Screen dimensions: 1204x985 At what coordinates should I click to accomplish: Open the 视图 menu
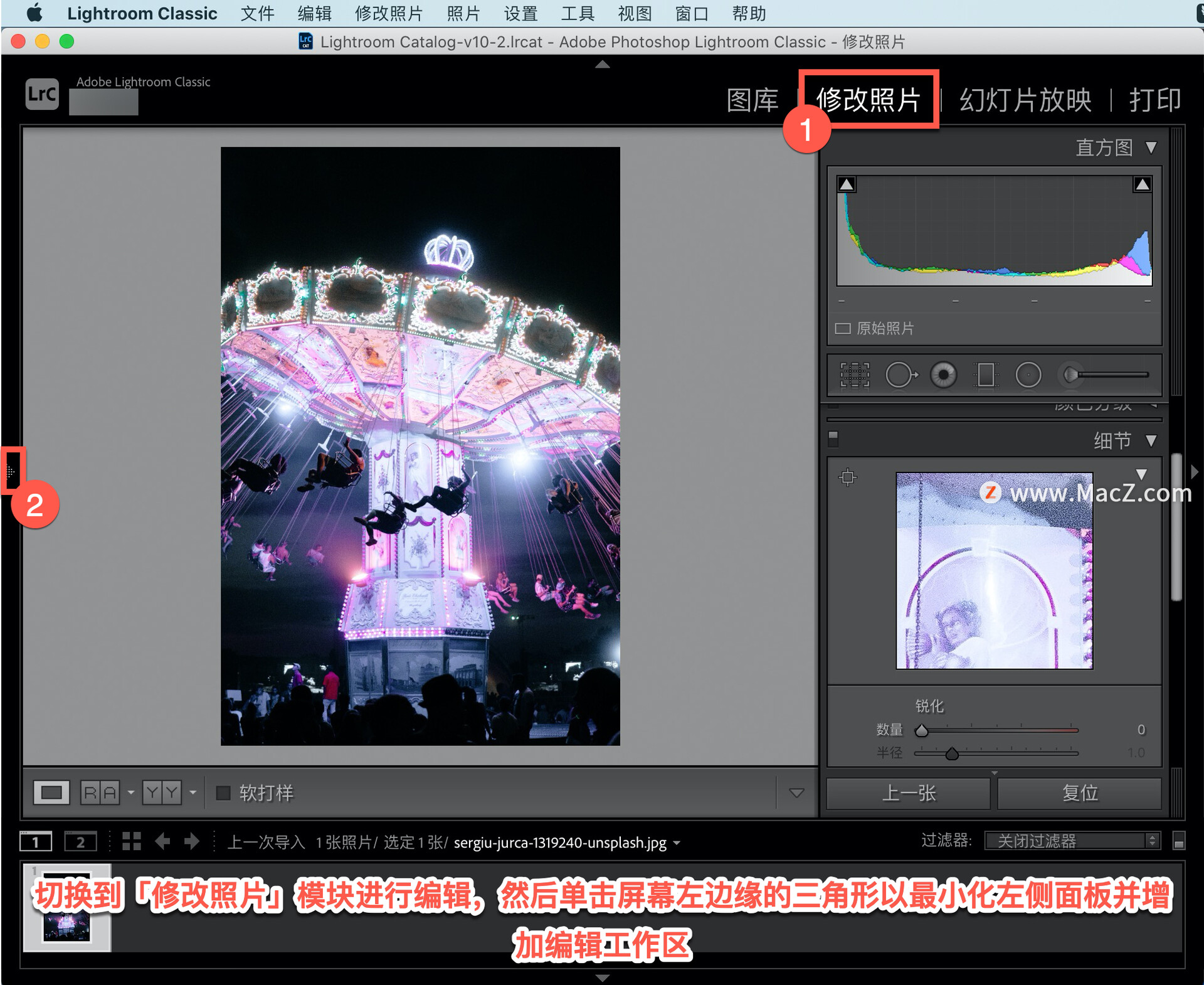[635, 13]
